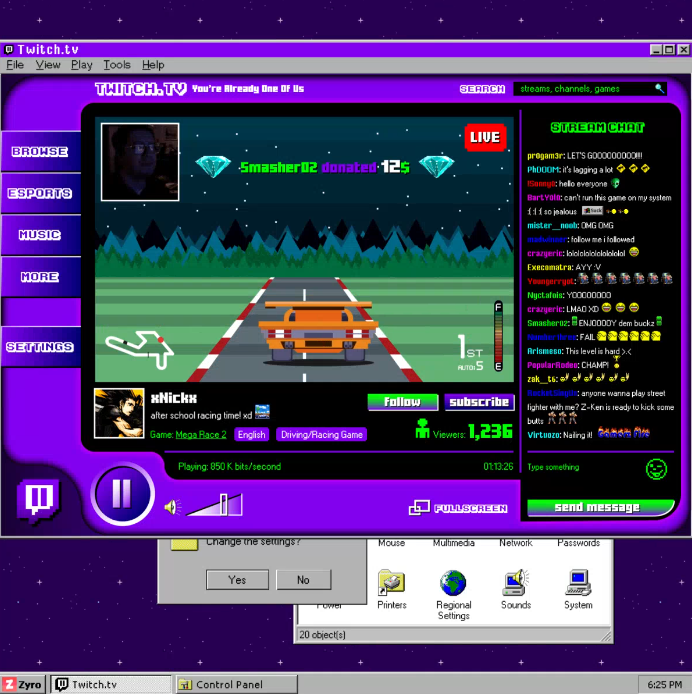
Task: Click the Virtuozo username in chat
Action: [x=544, y=435]
